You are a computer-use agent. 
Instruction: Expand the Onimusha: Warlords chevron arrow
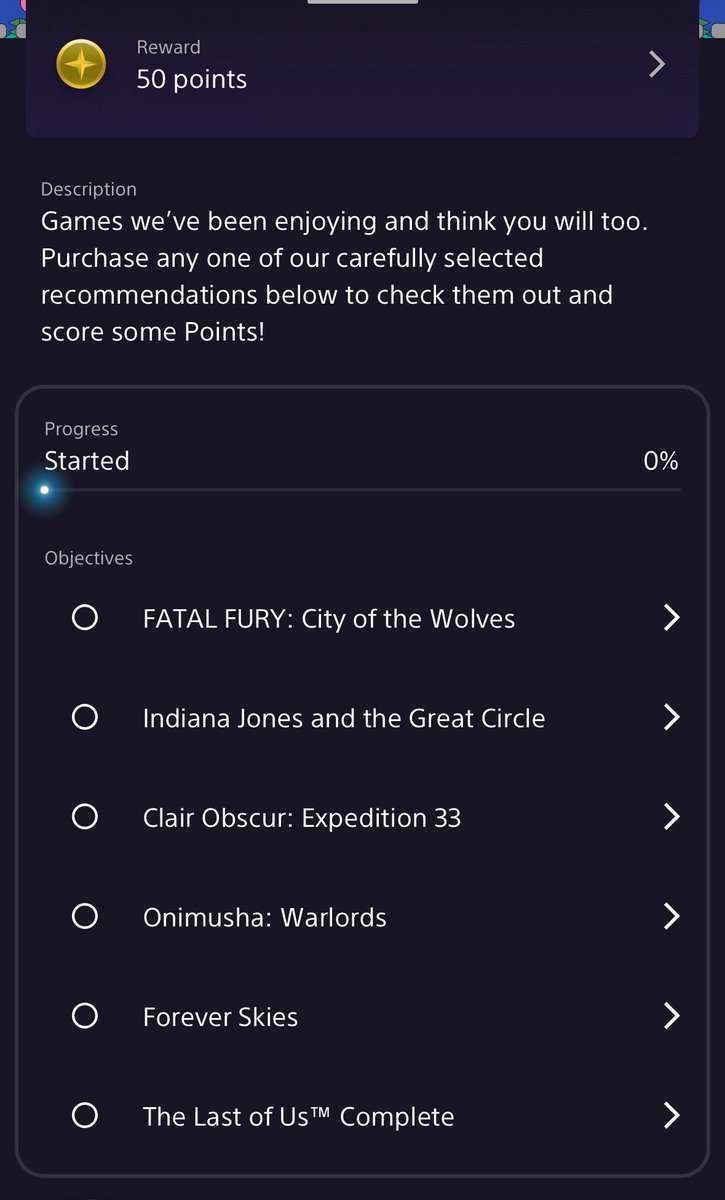pos(672,916)
